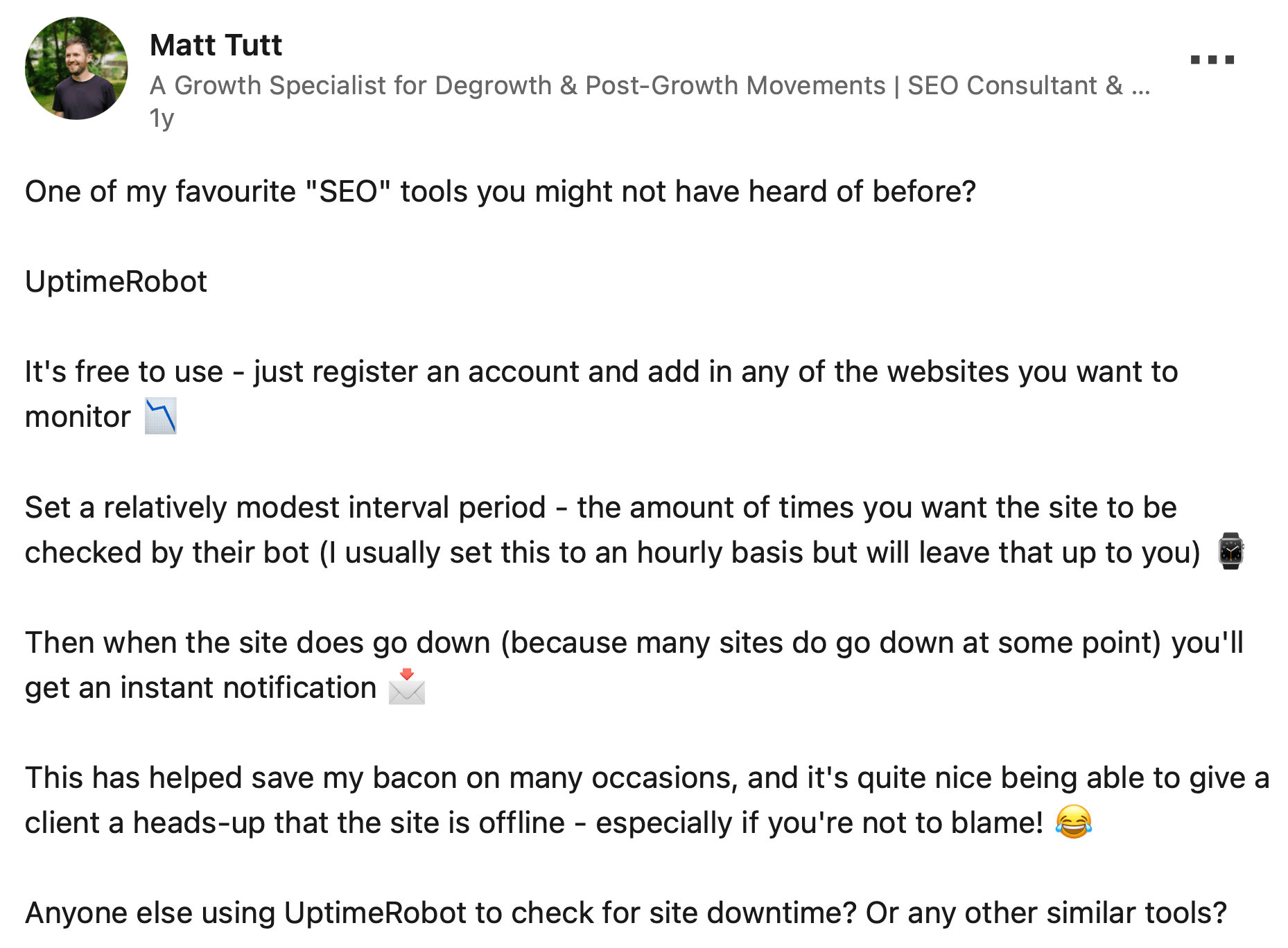
Task: Click the save my bacon paragraph
Action: (647, 800)
